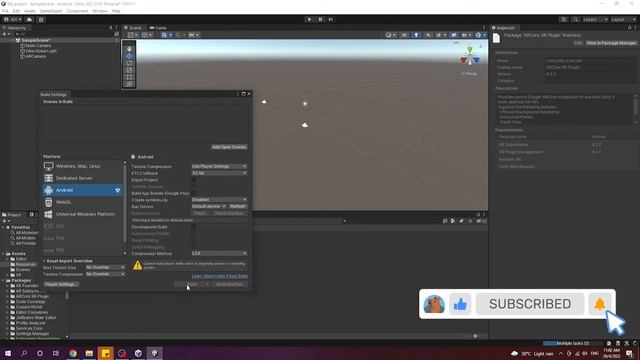Click the version control gear icon
Viewport: 640px width, 360px height.
point(41,19)
